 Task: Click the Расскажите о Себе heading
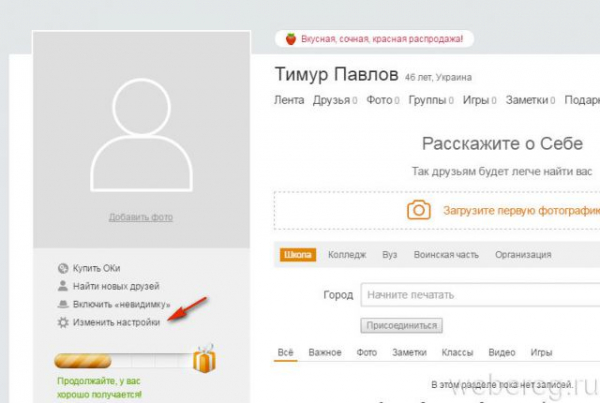(502, 144)
